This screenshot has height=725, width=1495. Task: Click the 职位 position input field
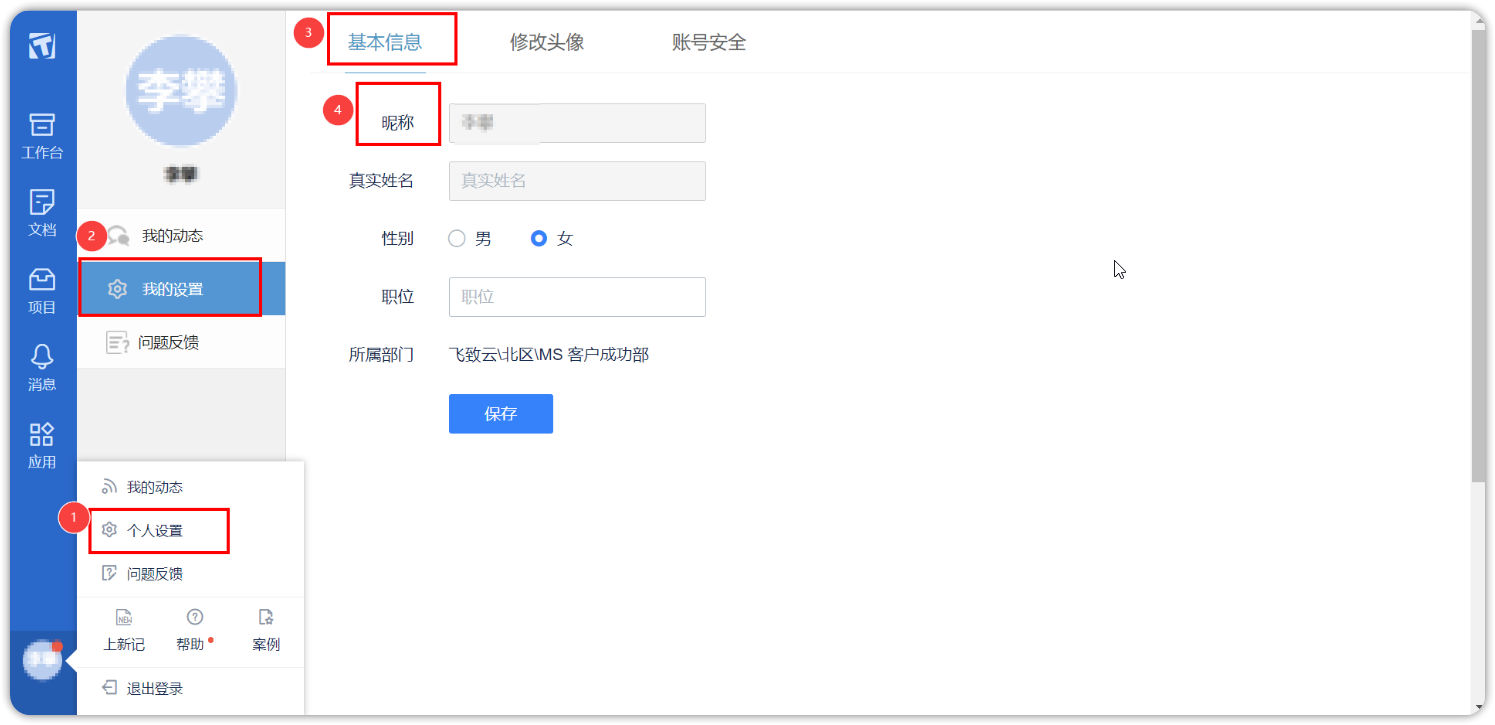(577, 297)
